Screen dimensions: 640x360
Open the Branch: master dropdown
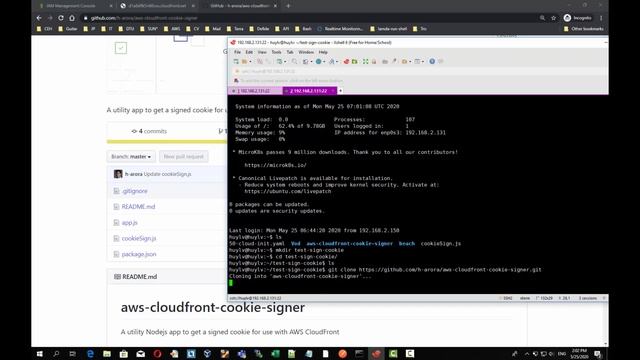131,157
